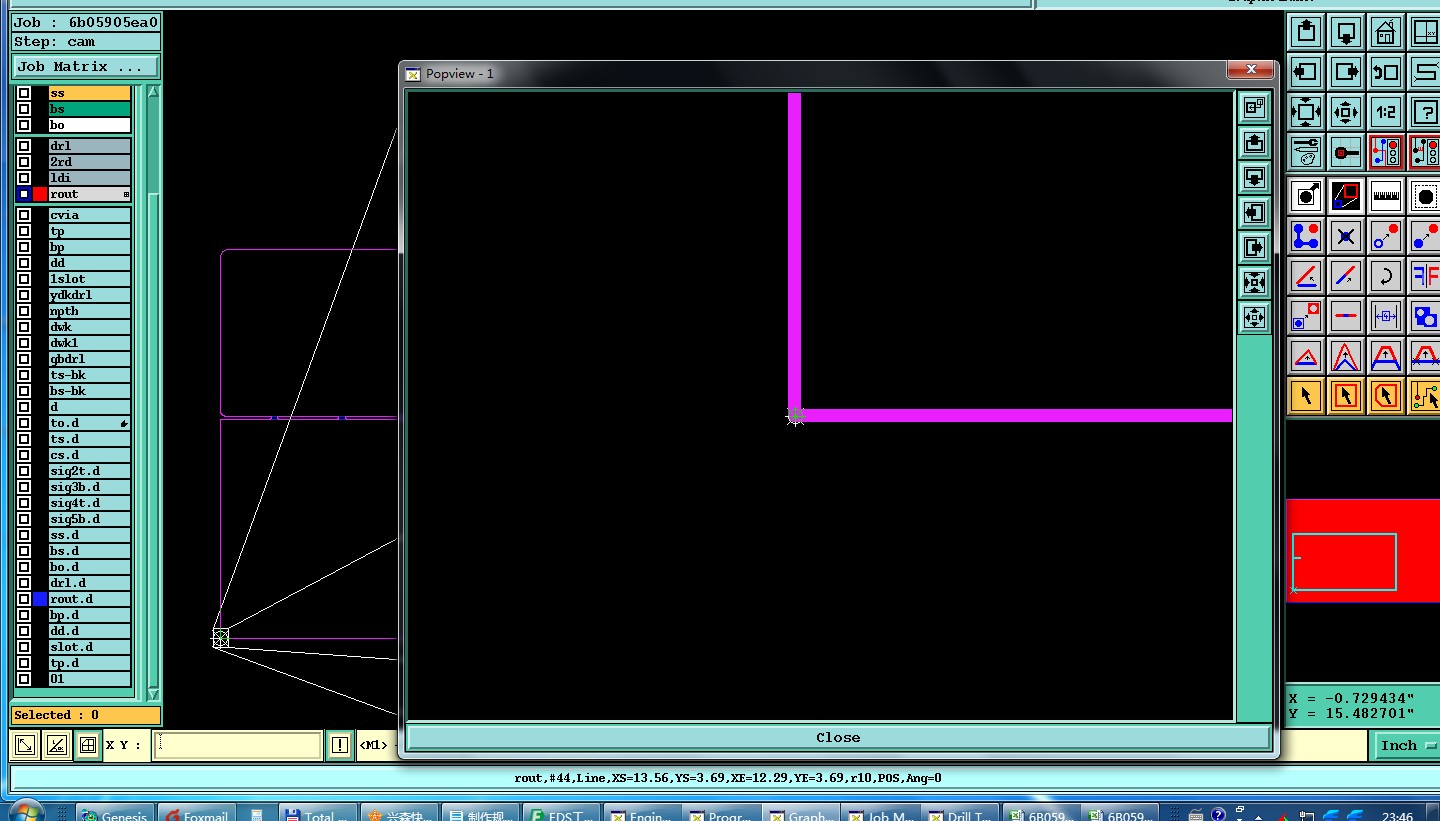Image resolution: width=1440 pixels, height=821 pixels.
Task: Toggle the ts-bk layer checkbox
Action: pyautogui.click(x=24, y=375)
